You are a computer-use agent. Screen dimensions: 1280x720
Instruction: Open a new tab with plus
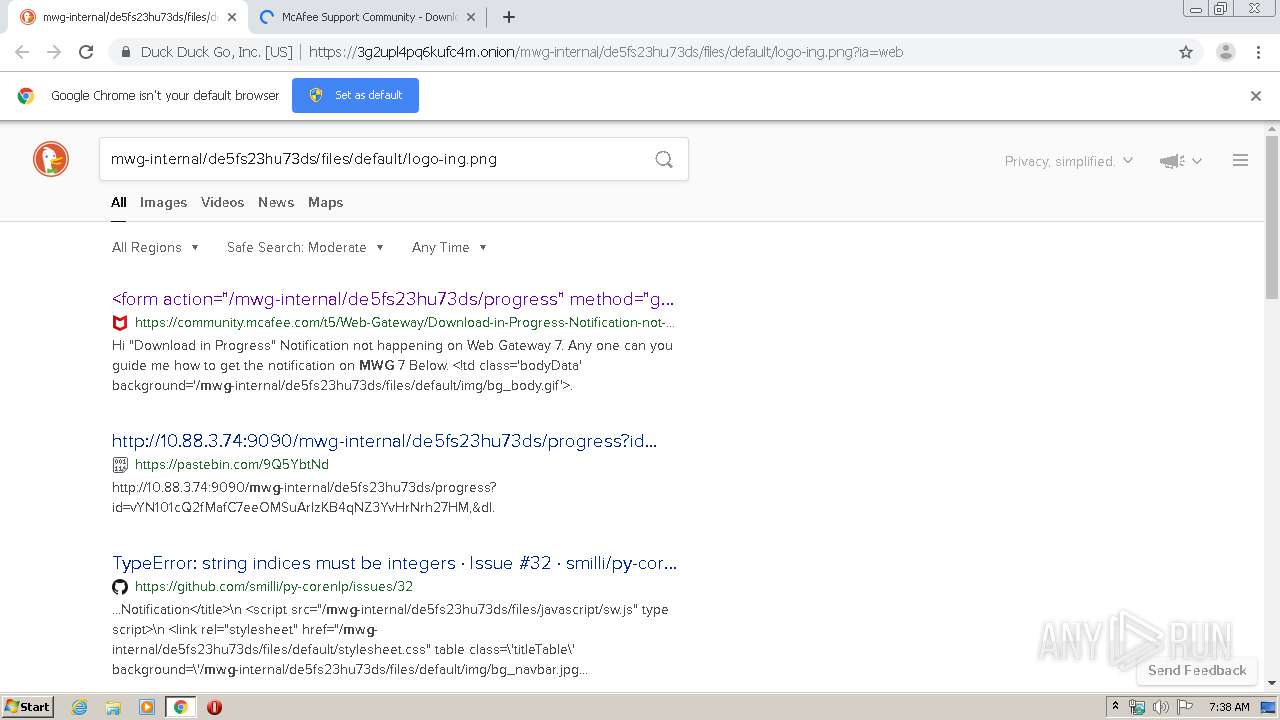tap(508, 17)
